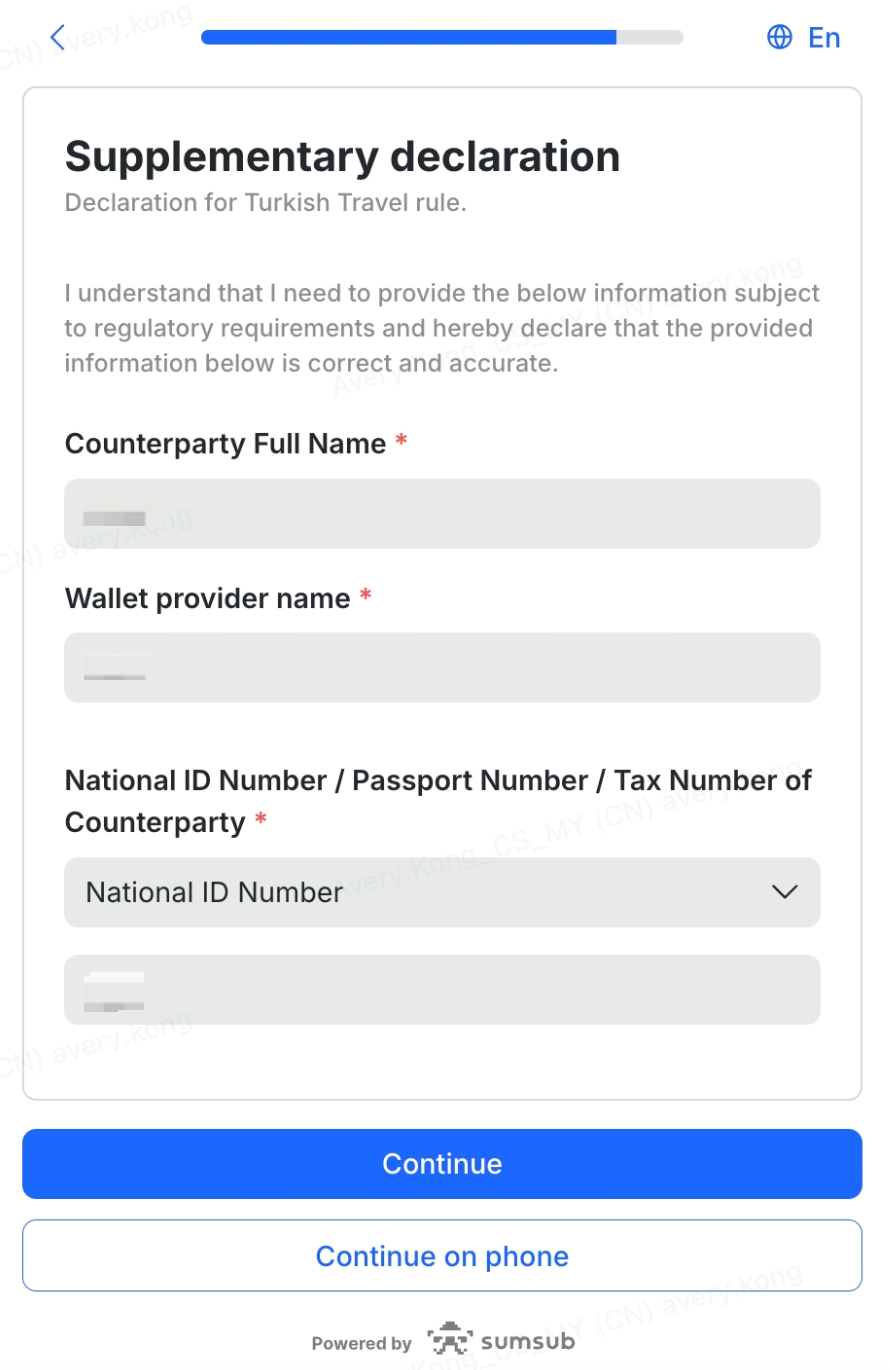Click the National ID / Passport Number label
The image size is (890, 1370).
point(438,781)
